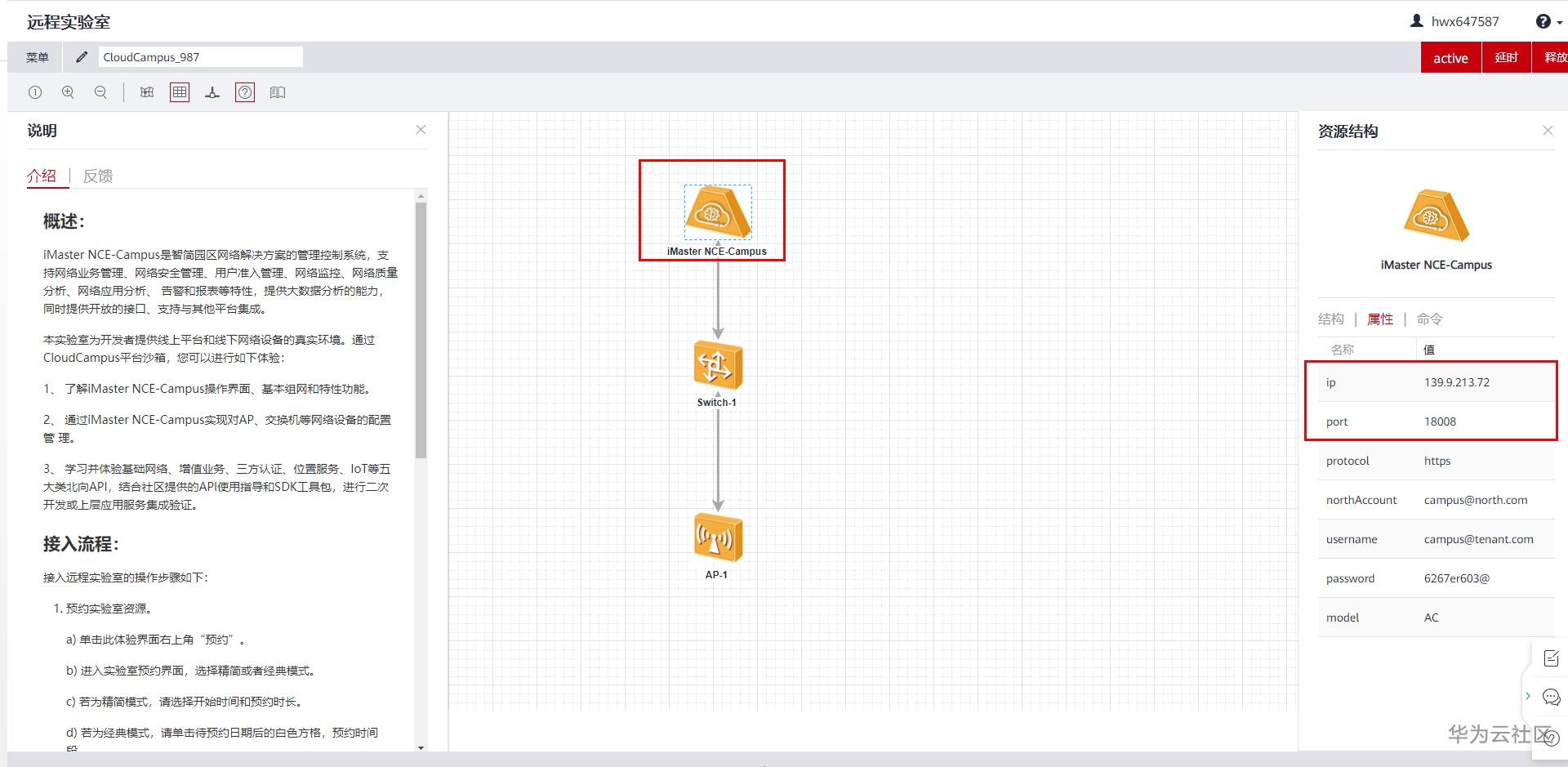Click the description scroll down arrow

tap(421, 747)
